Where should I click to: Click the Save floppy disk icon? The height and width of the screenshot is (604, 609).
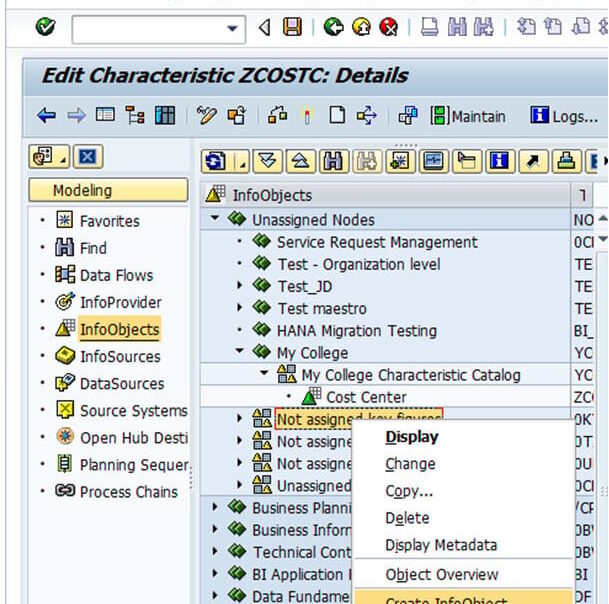point(292,28)
